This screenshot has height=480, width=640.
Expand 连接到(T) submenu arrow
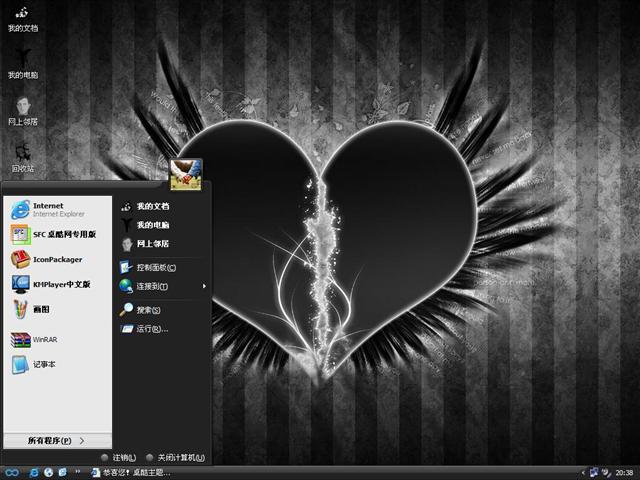point(204,286)
